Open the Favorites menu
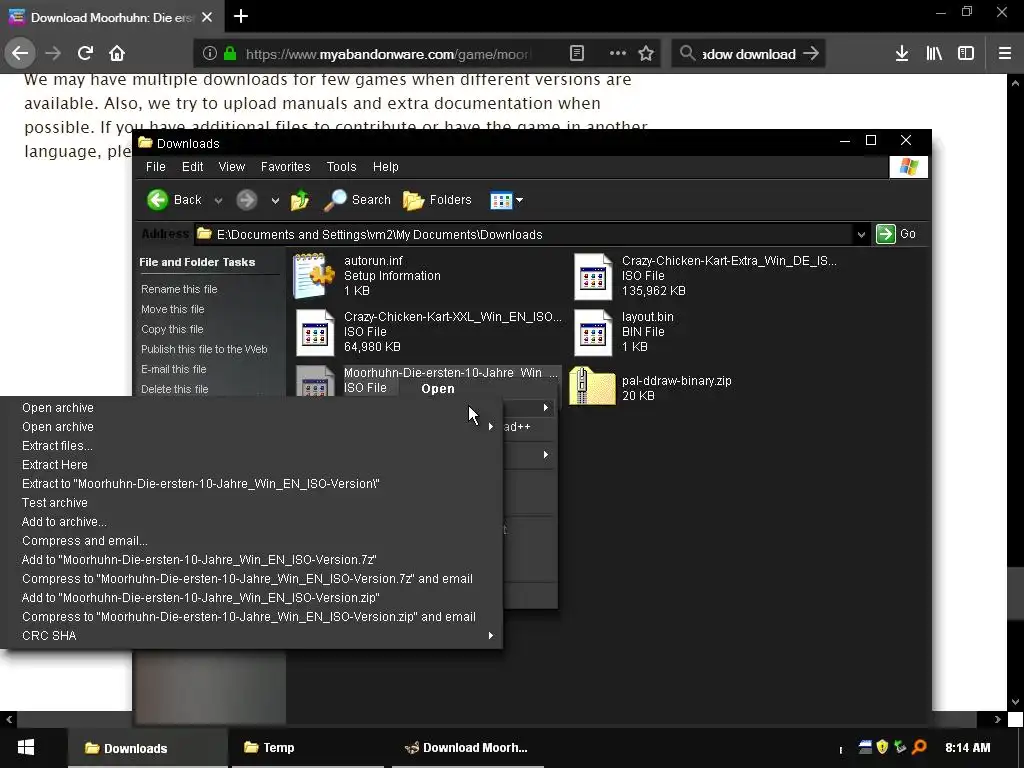The width and height of the screenshot is (1024, 768). (285, 167)
